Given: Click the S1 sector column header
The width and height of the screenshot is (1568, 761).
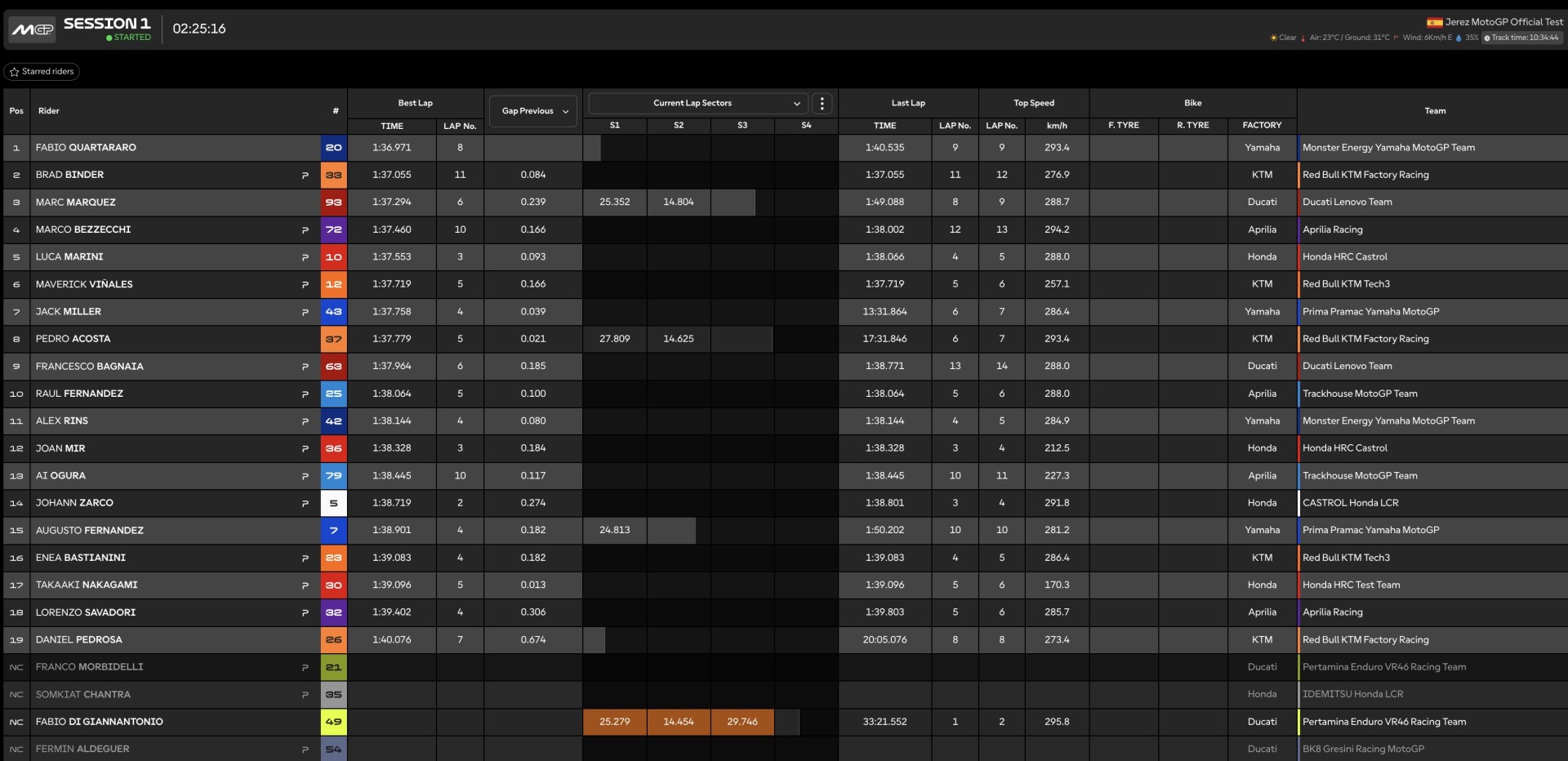Looking at the screenshot, I should (615, 126).
